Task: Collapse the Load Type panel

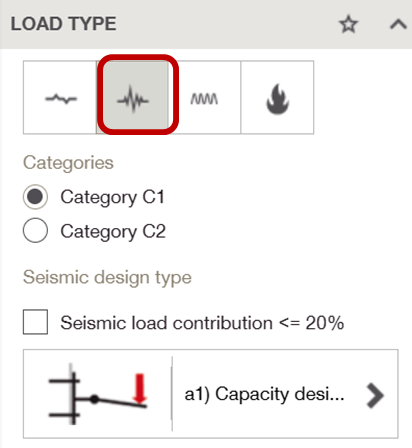Action: point(398,24)
